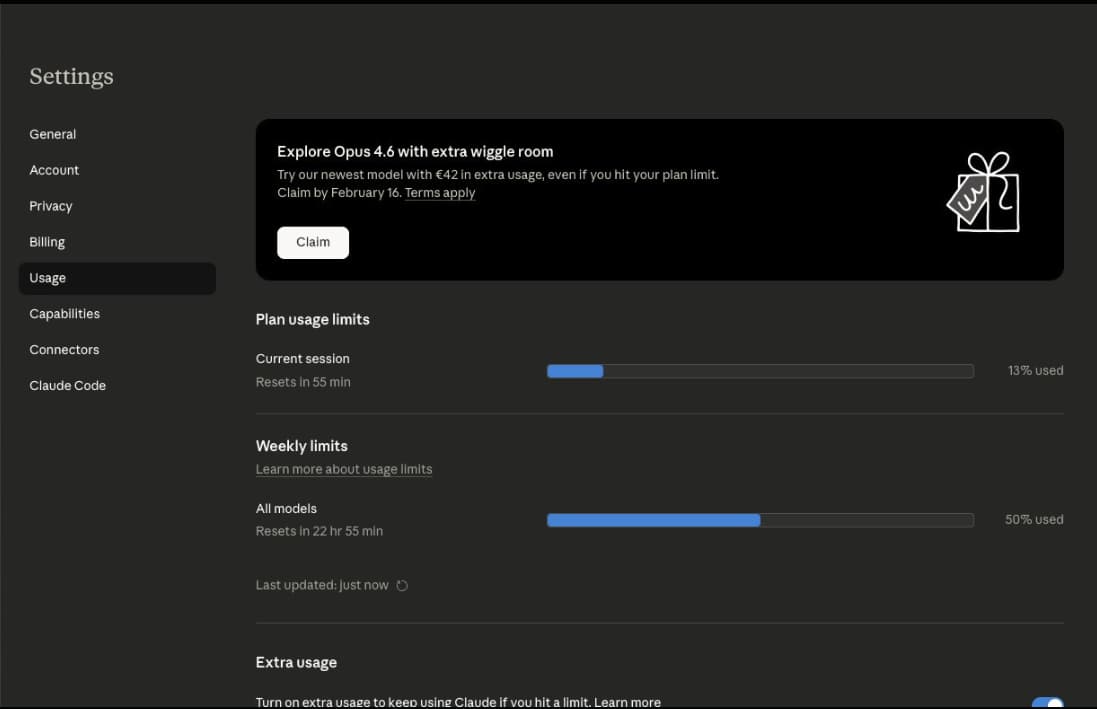Open Claude Code settings
Image resolution: width=1097 pixels, height=709 pixels.
(x=67, y=385)
